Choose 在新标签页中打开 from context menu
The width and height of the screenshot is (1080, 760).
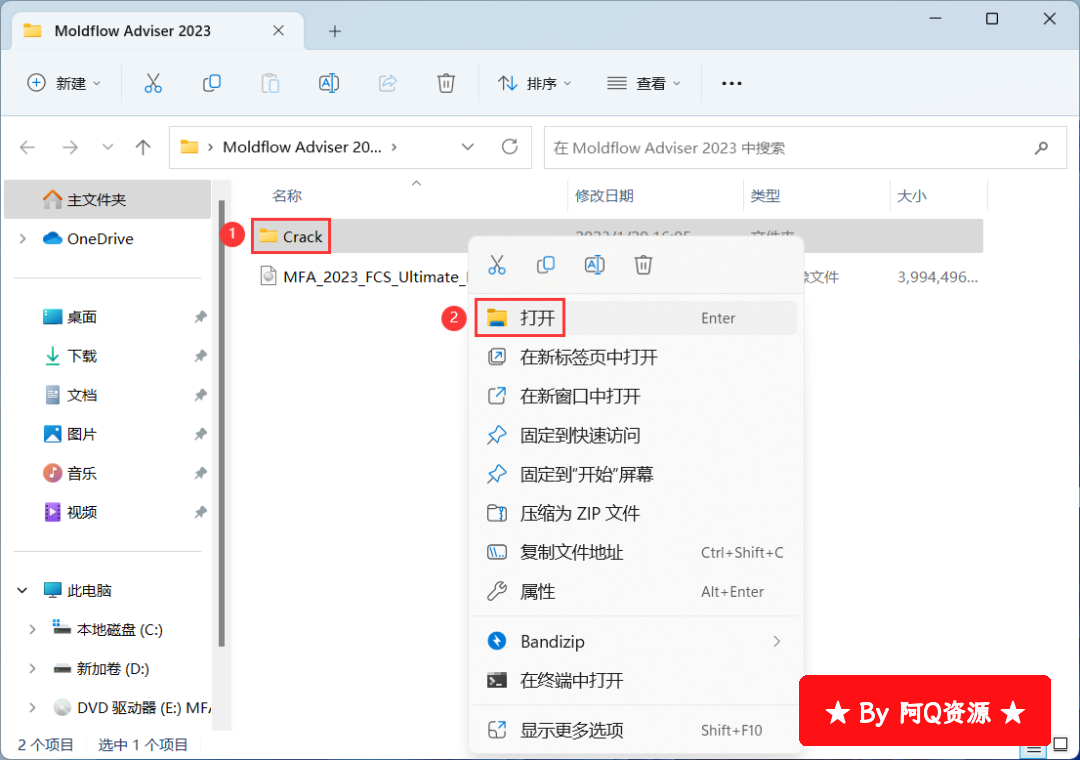click(635, 357)
